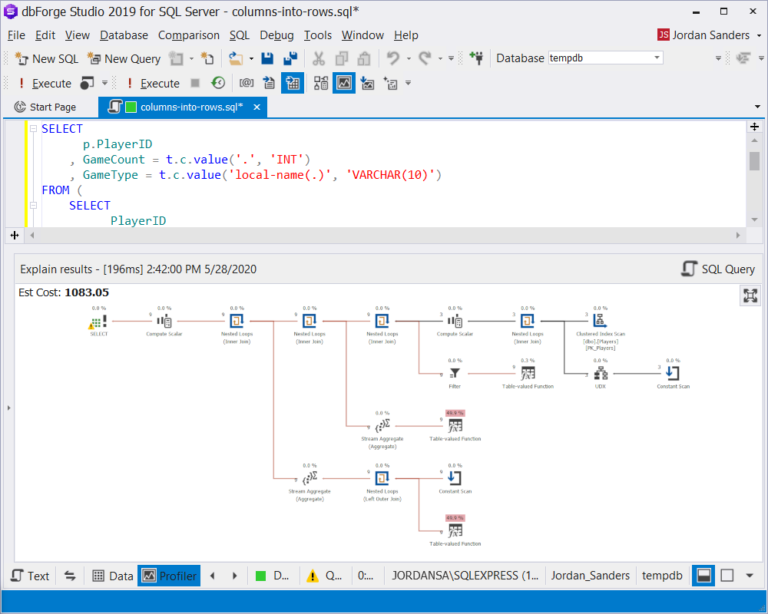Select the Filter node in the execution plan
This screenshot has height=614, width=768.
(455, 373)
